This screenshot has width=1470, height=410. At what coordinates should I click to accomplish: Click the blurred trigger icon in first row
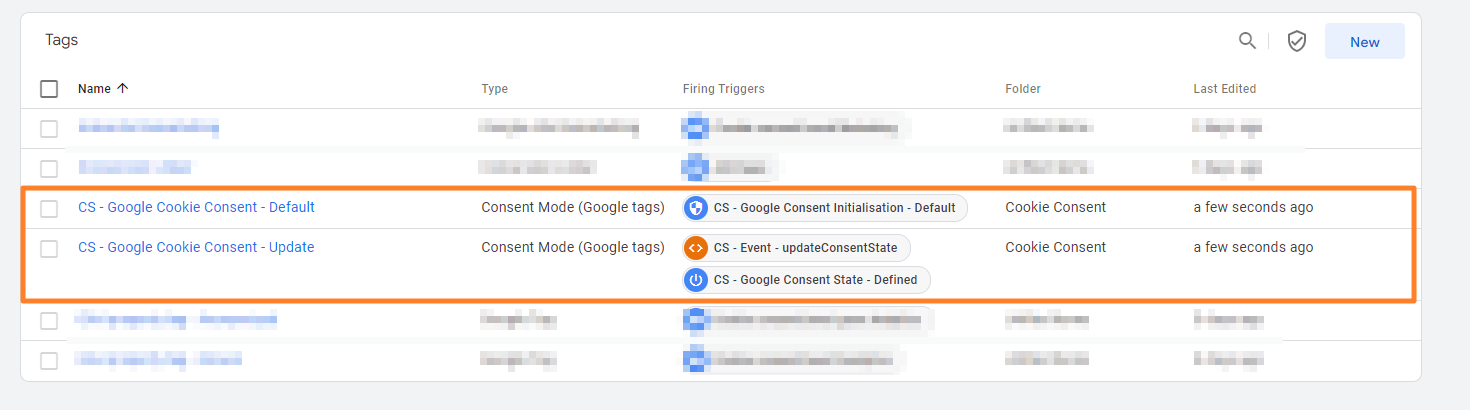695,127
